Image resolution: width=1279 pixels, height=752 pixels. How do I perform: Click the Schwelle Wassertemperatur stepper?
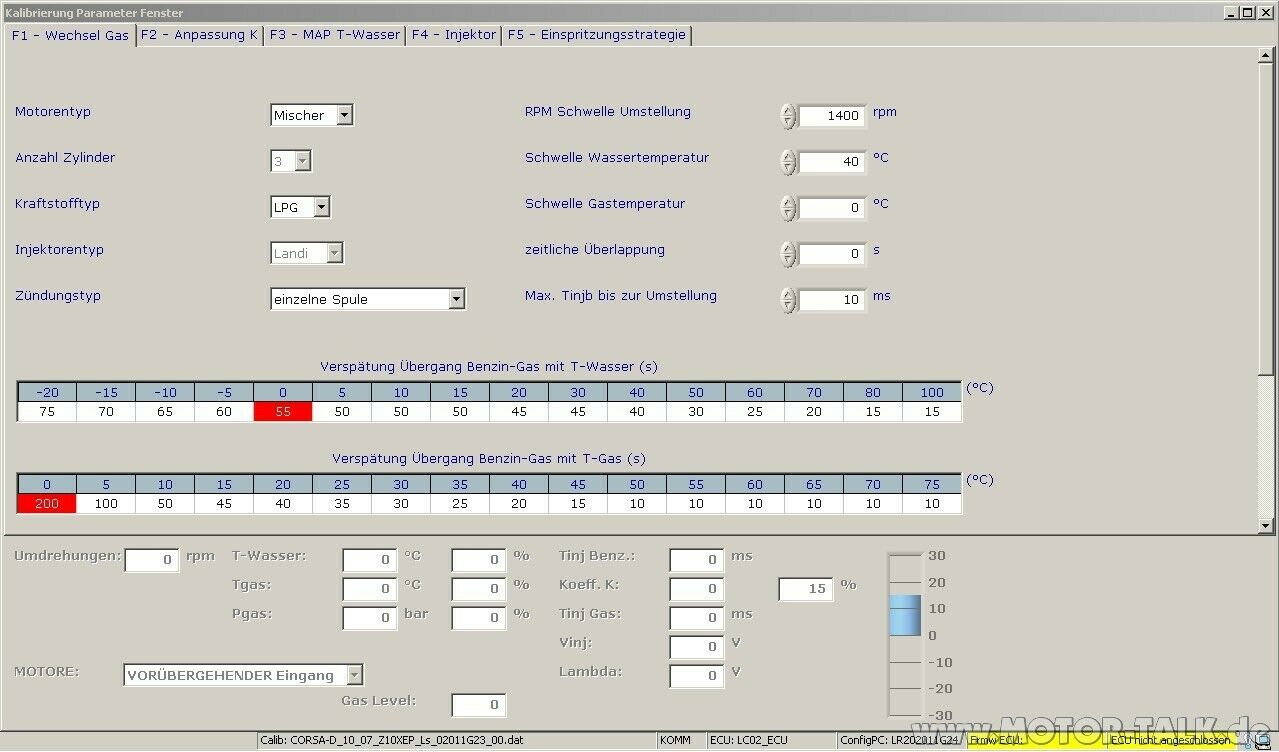pyautogui.click(x=788, y=161)
